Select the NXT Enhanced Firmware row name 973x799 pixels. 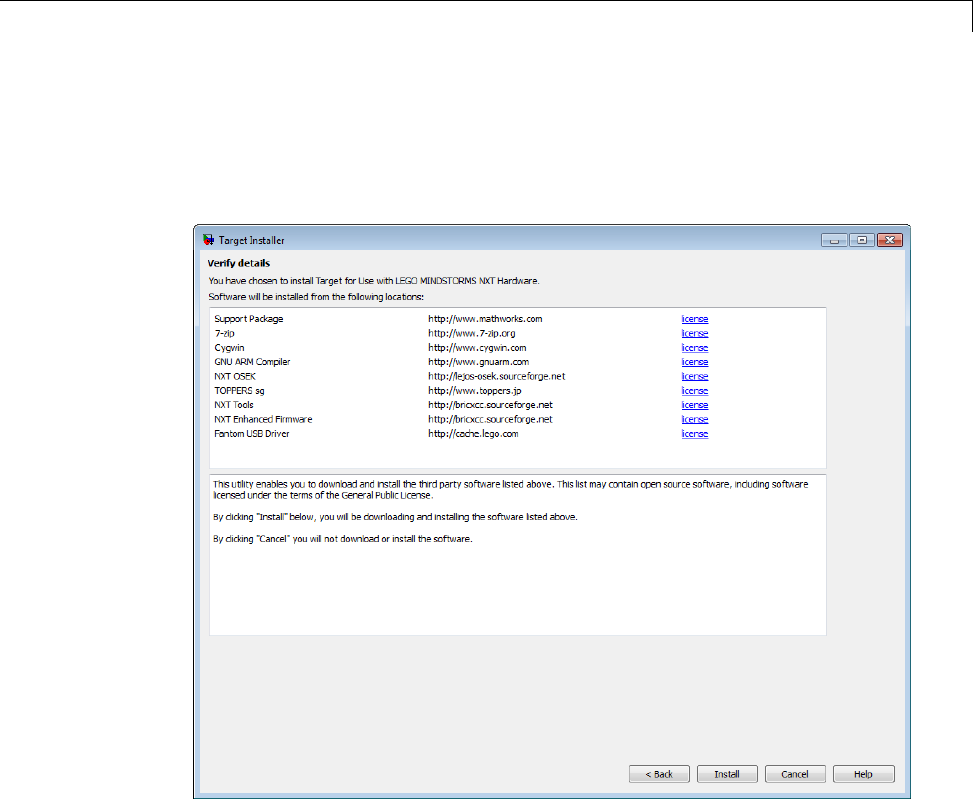coord(263,419)
